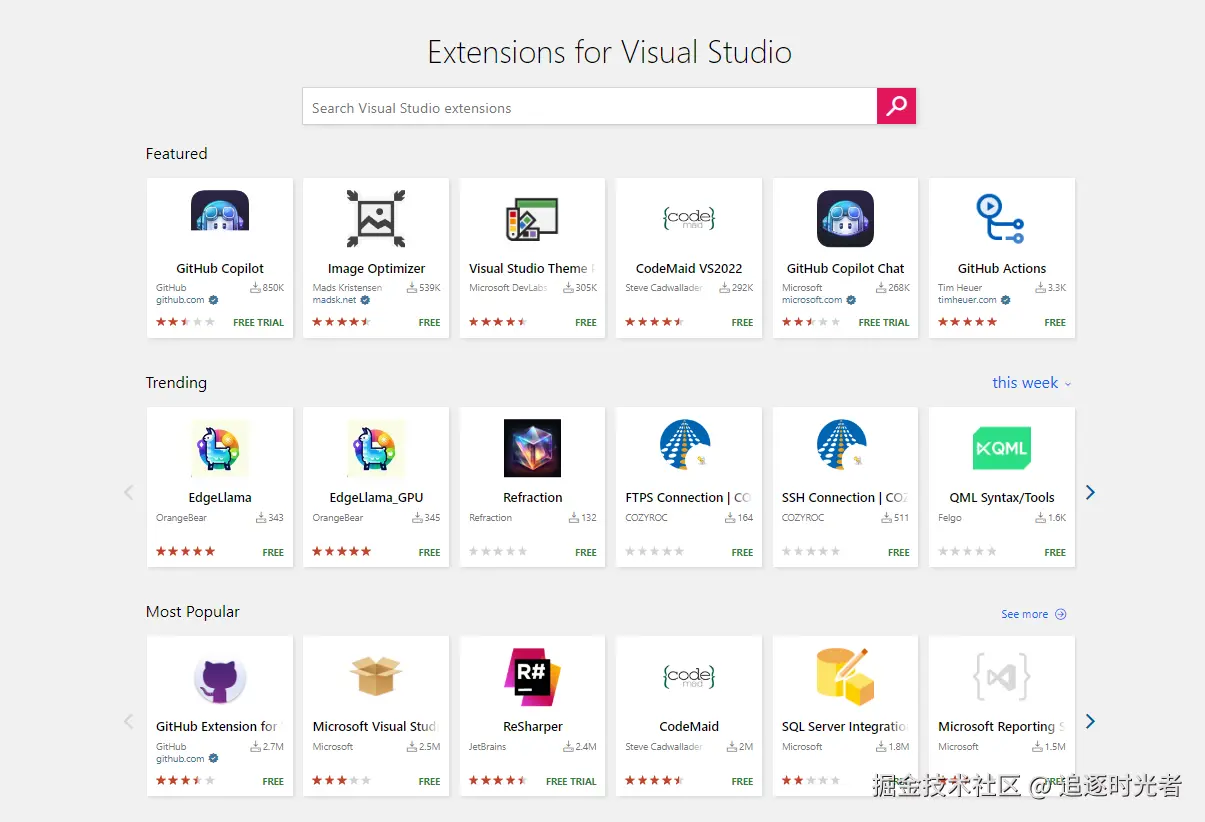The image size is (1205, 822).
Task: Open the GitHub Copilot title
Action: click(220, 268)
